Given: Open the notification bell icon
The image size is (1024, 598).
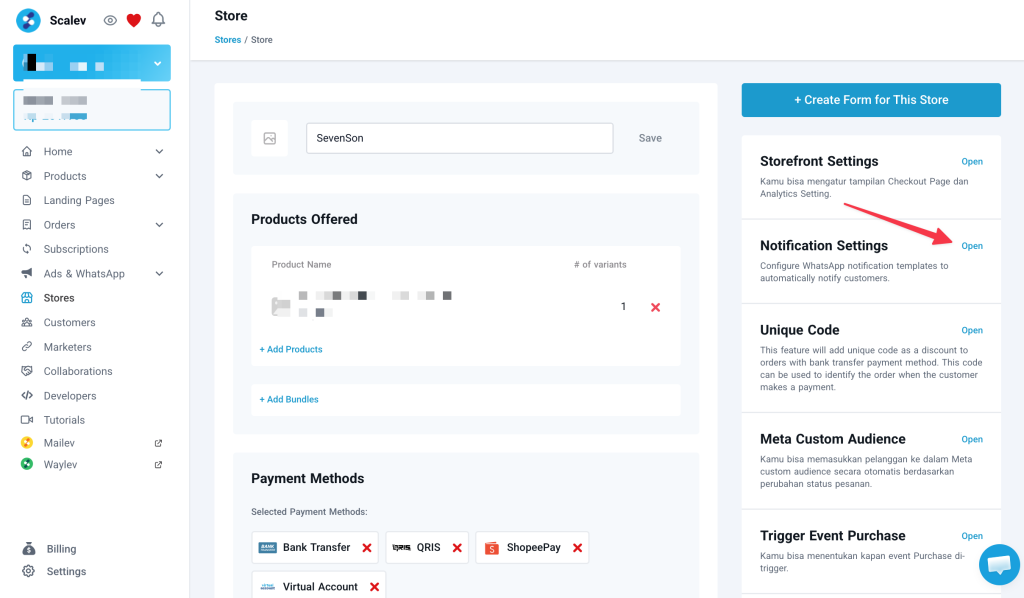Looking at the screenshot, I should [x=158, y=20].
